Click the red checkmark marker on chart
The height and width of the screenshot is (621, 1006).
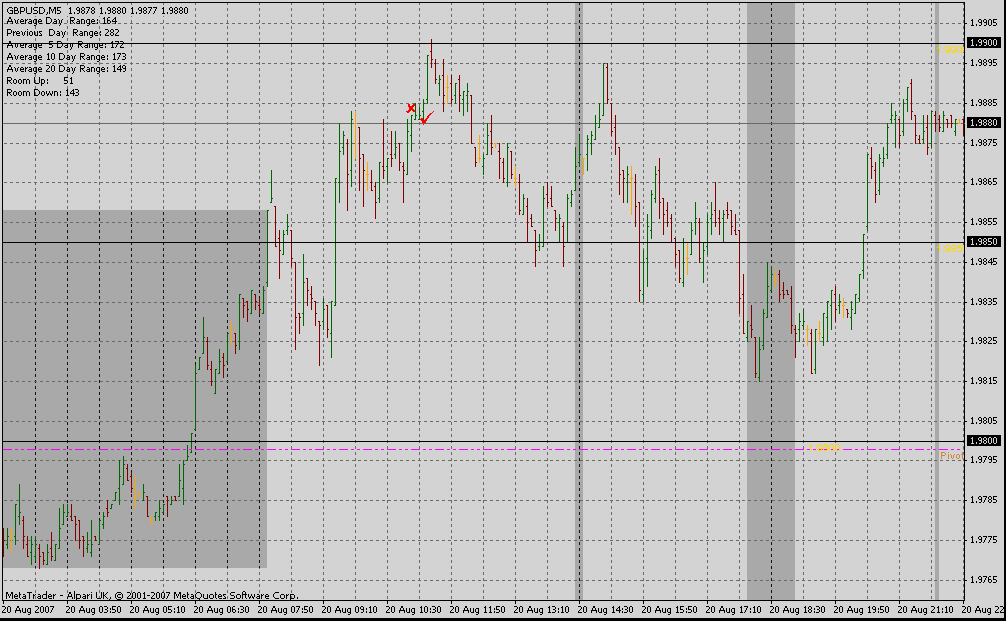[426, 118]
